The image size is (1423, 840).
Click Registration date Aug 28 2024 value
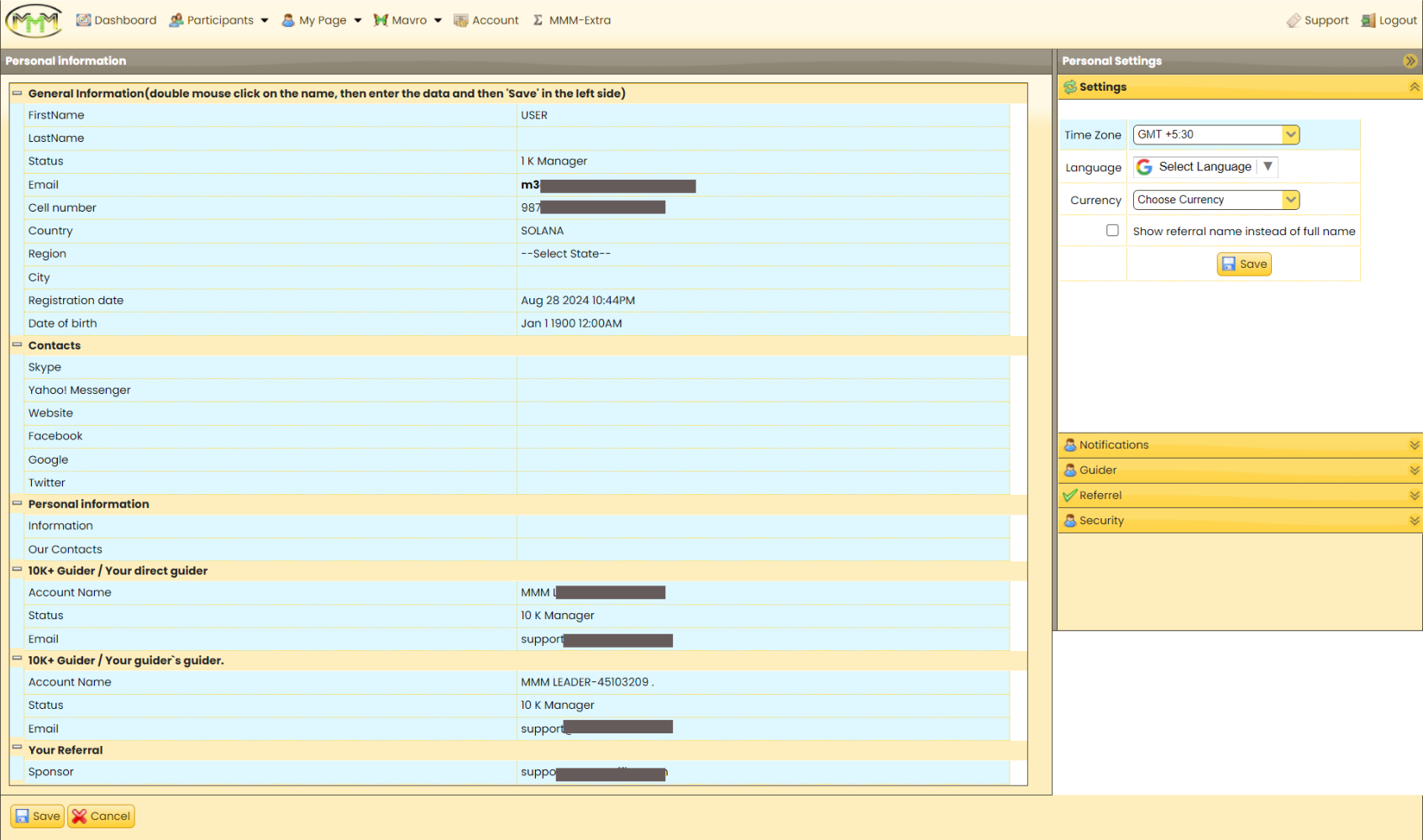point(578,301)
